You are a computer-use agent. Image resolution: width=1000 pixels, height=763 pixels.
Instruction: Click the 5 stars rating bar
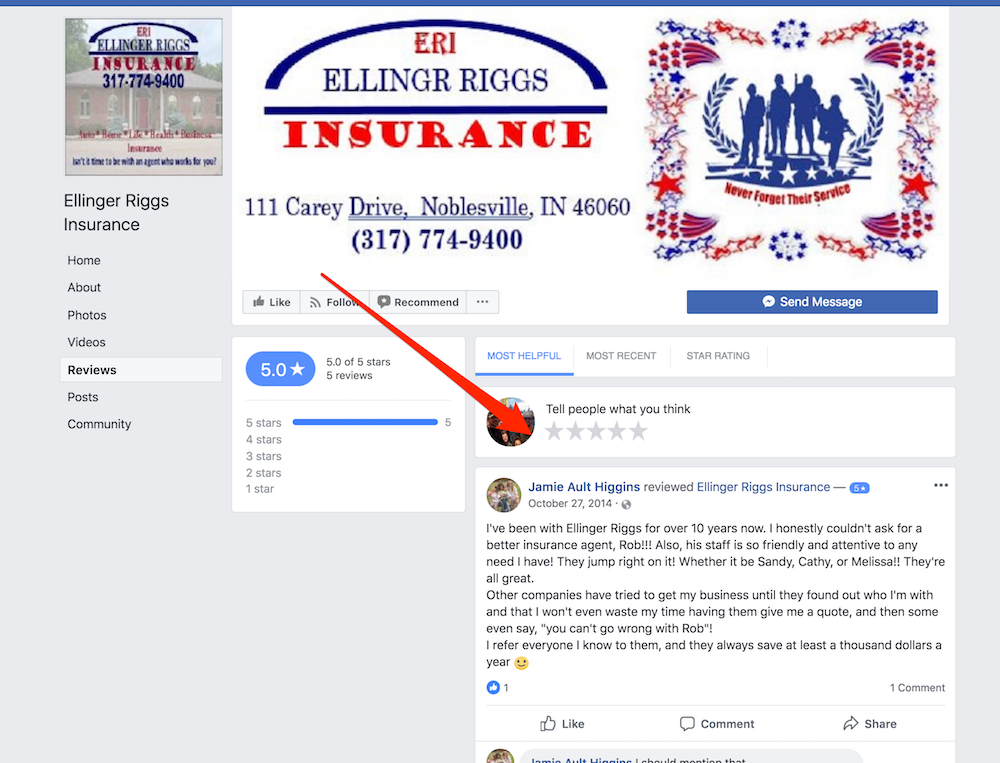pos(365,422)
